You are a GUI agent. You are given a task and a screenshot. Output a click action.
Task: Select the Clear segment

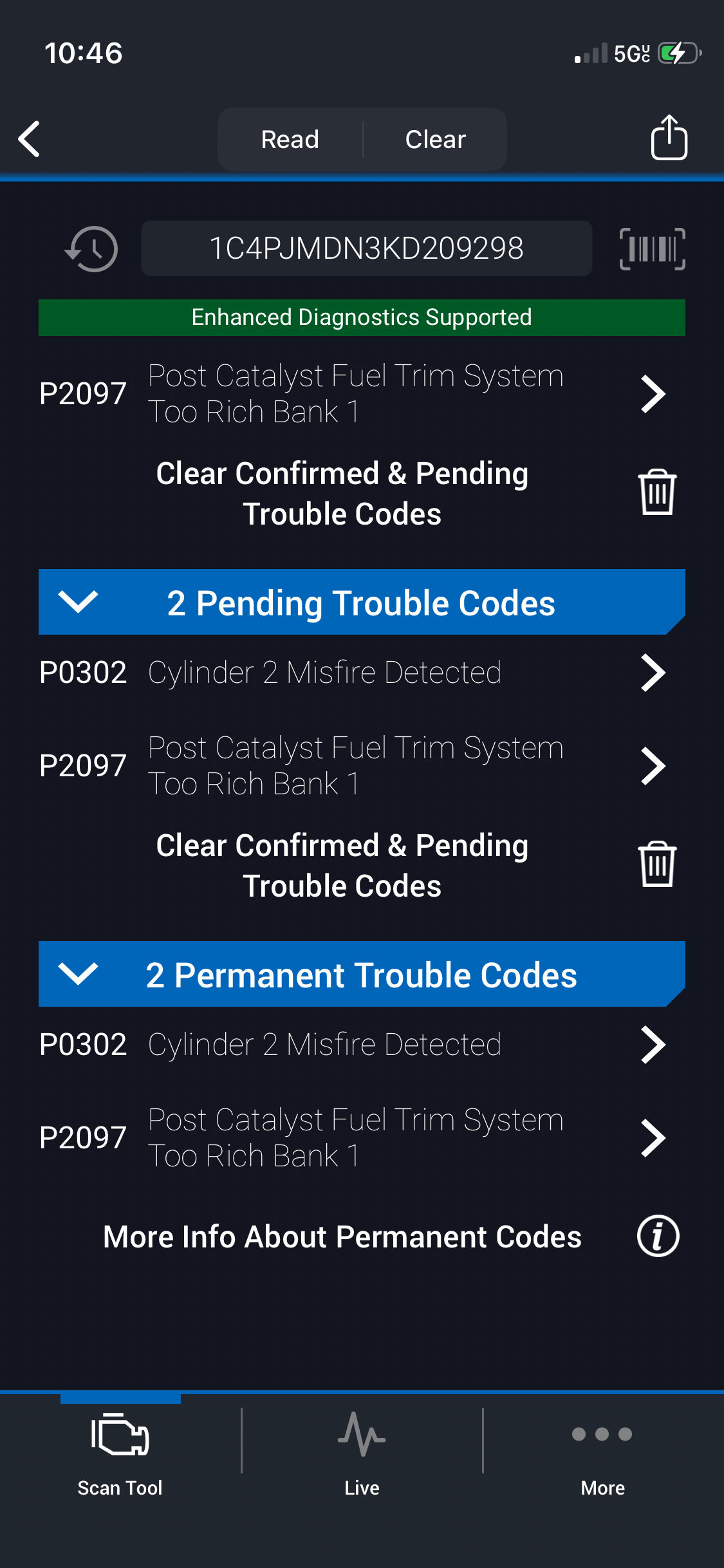click(x=436, y=140)
